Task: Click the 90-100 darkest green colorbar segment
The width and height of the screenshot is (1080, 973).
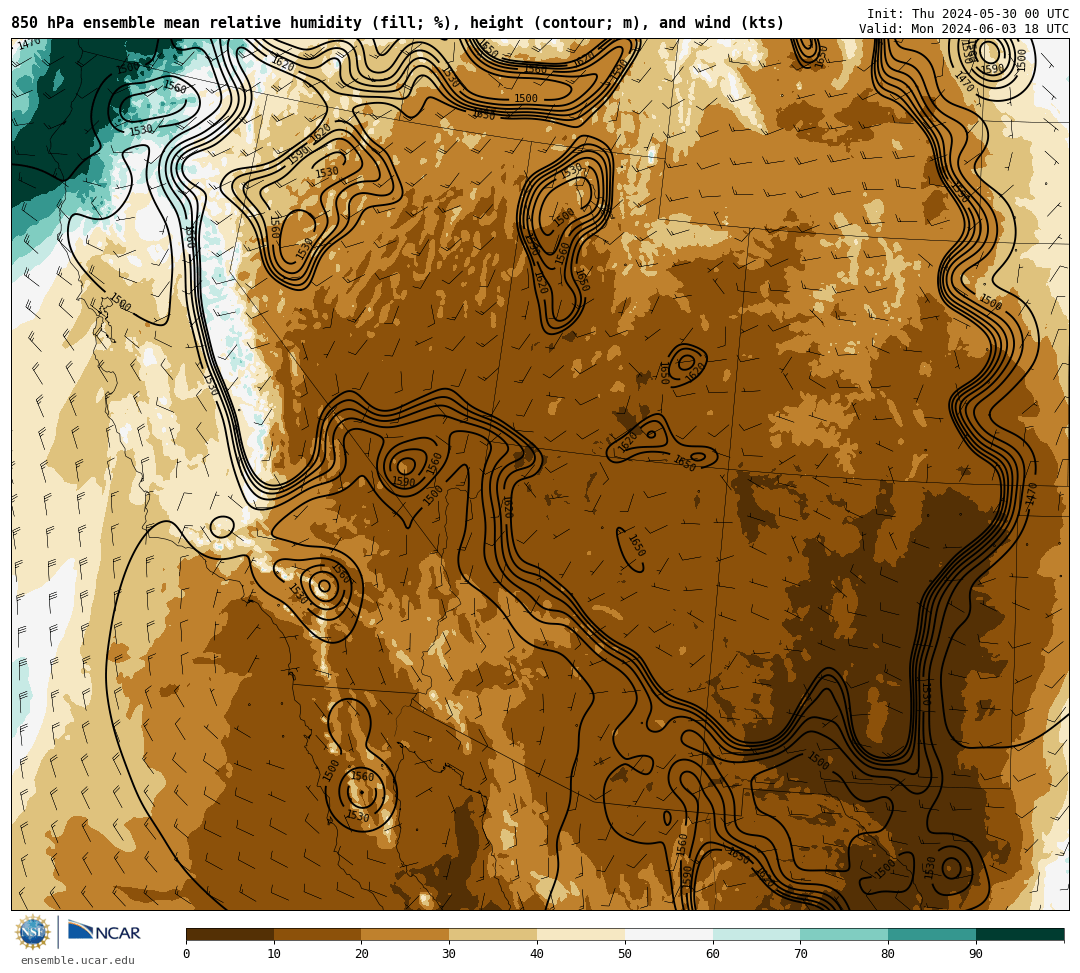Action: [x=1020, y=934]
